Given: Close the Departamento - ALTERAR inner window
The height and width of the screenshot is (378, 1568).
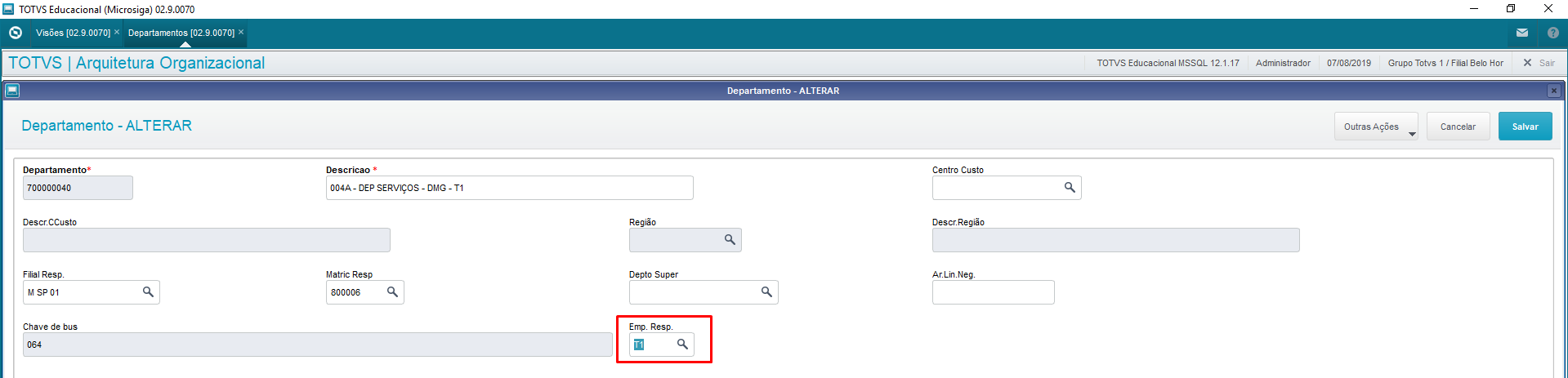Looking at the screenshot, I should pyautogui.click(x=1554, y=91).
